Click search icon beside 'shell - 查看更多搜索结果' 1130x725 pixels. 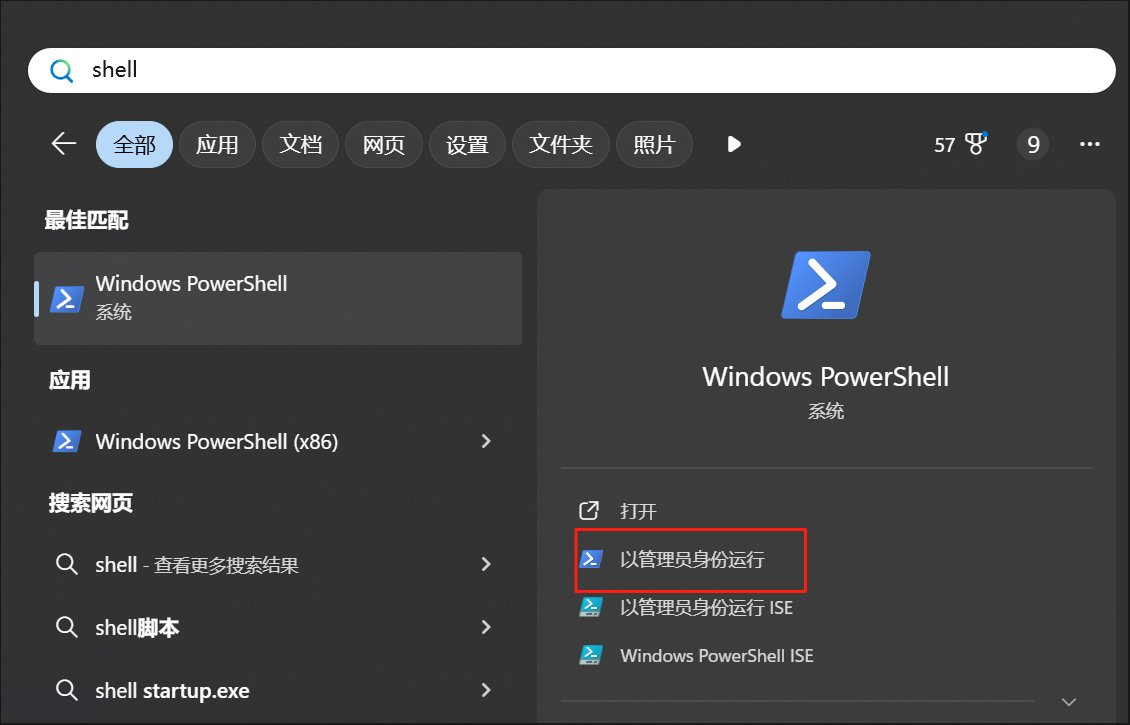pos(66,564)
